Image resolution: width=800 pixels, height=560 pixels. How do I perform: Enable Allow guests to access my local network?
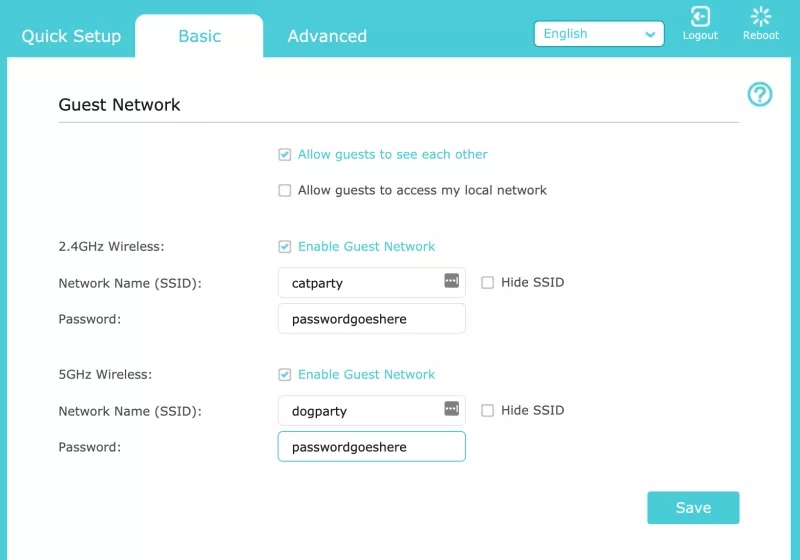285,190
